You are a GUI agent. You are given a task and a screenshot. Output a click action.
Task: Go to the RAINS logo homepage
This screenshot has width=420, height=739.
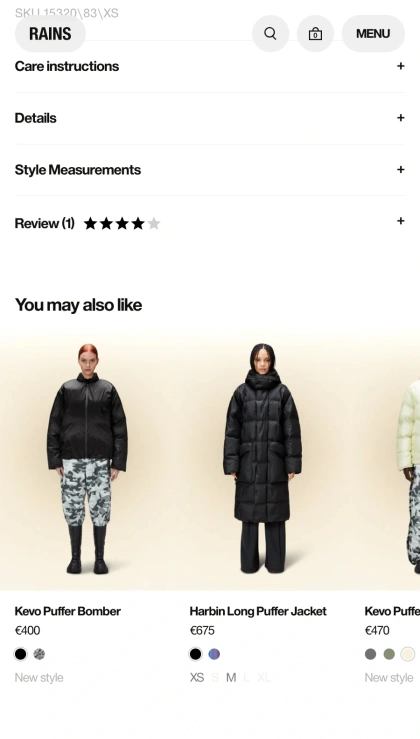click(50, 33)
